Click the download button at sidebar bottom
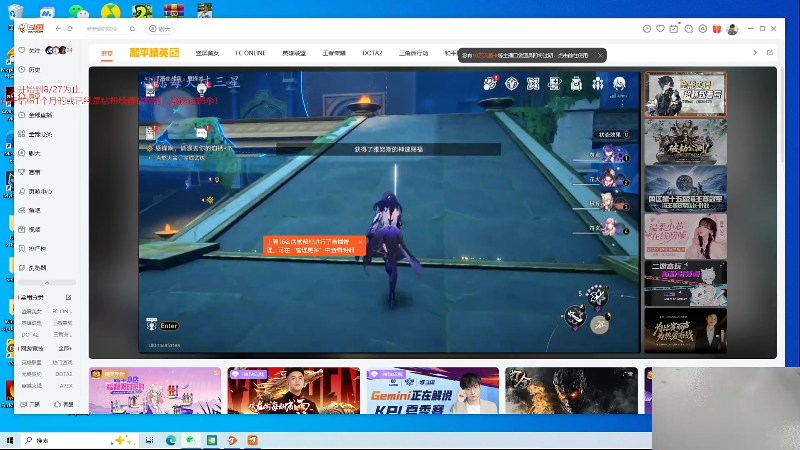Image resolution: width=800 pixels, height=450 pixels. point(30,404)
